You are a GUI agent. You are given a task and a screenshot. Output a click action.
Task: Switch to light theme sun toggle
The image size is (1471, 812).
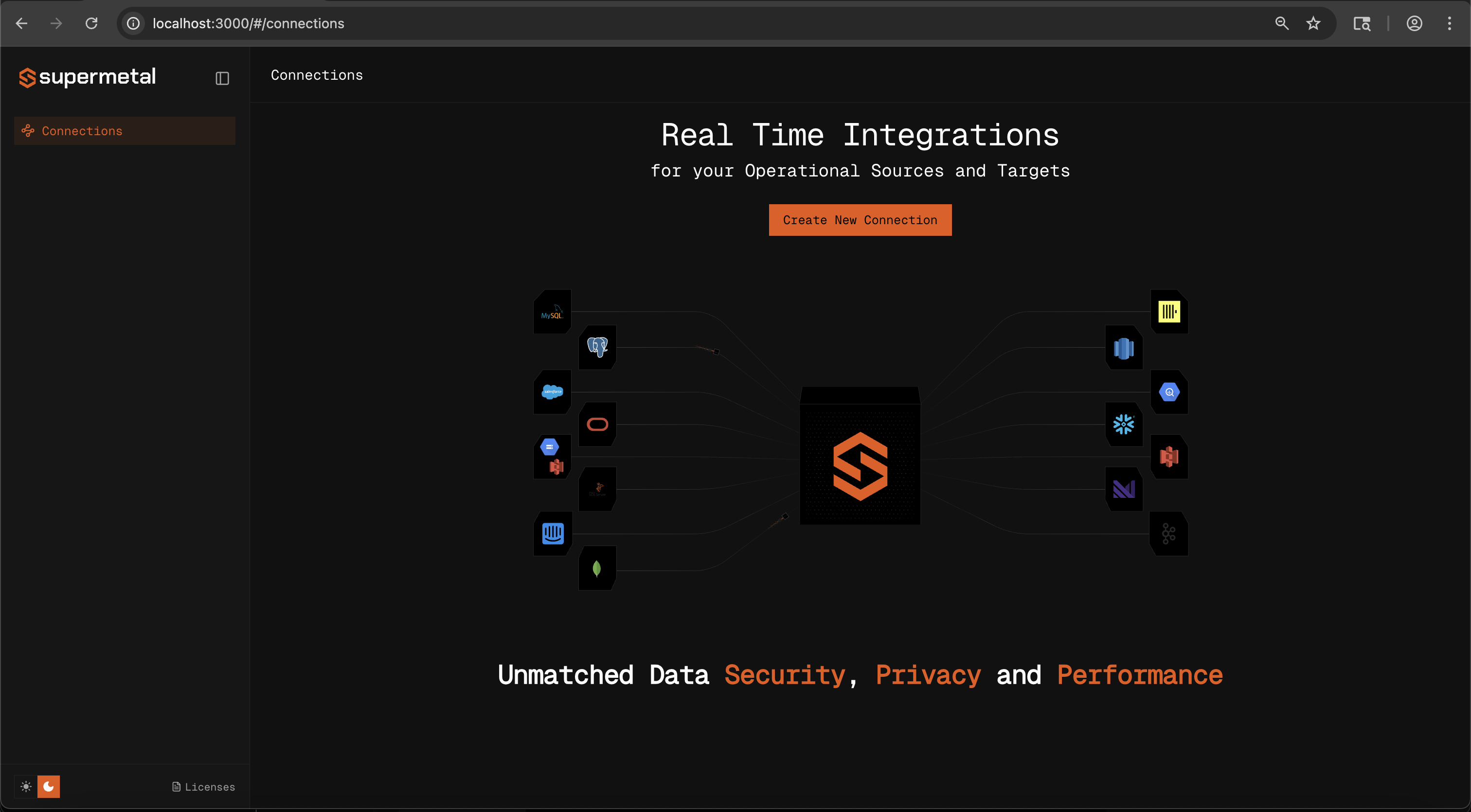pyautogui.click(x=26, y=787)
